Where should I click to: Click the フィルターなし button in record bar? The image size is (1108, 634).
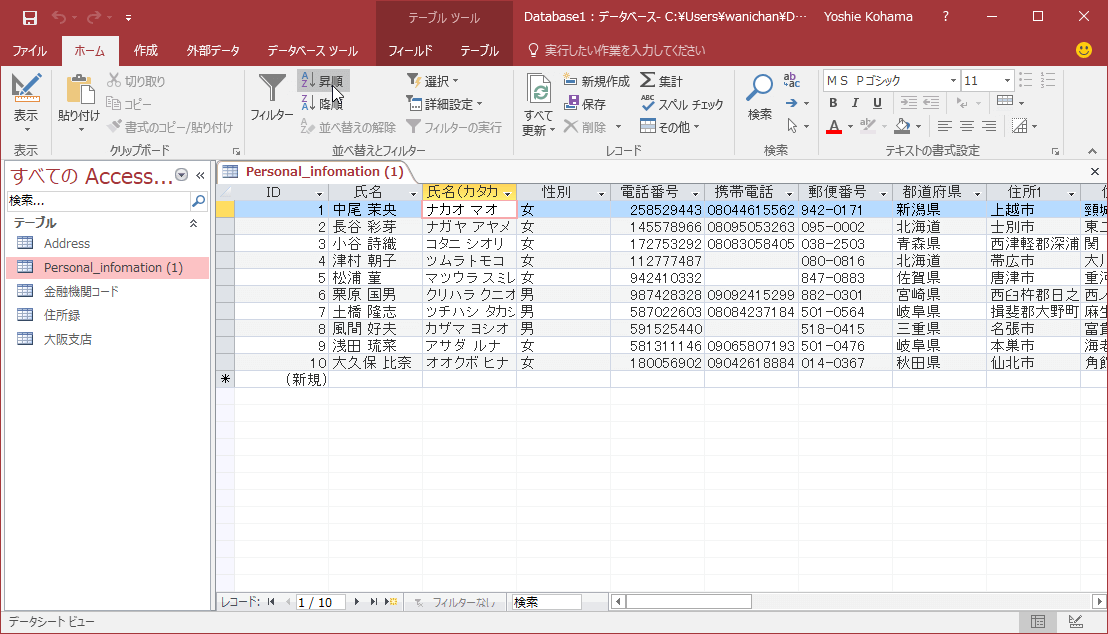[455, 602]
